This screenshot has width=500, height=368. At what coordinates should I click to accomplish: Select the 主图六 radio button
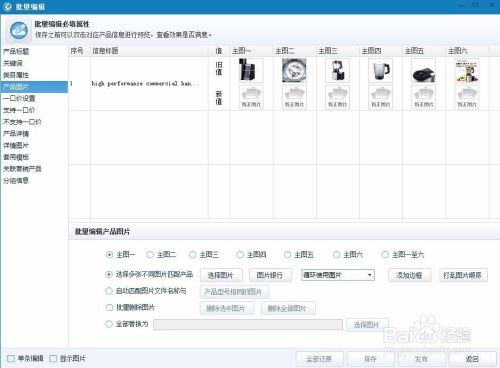click(336, 255)
